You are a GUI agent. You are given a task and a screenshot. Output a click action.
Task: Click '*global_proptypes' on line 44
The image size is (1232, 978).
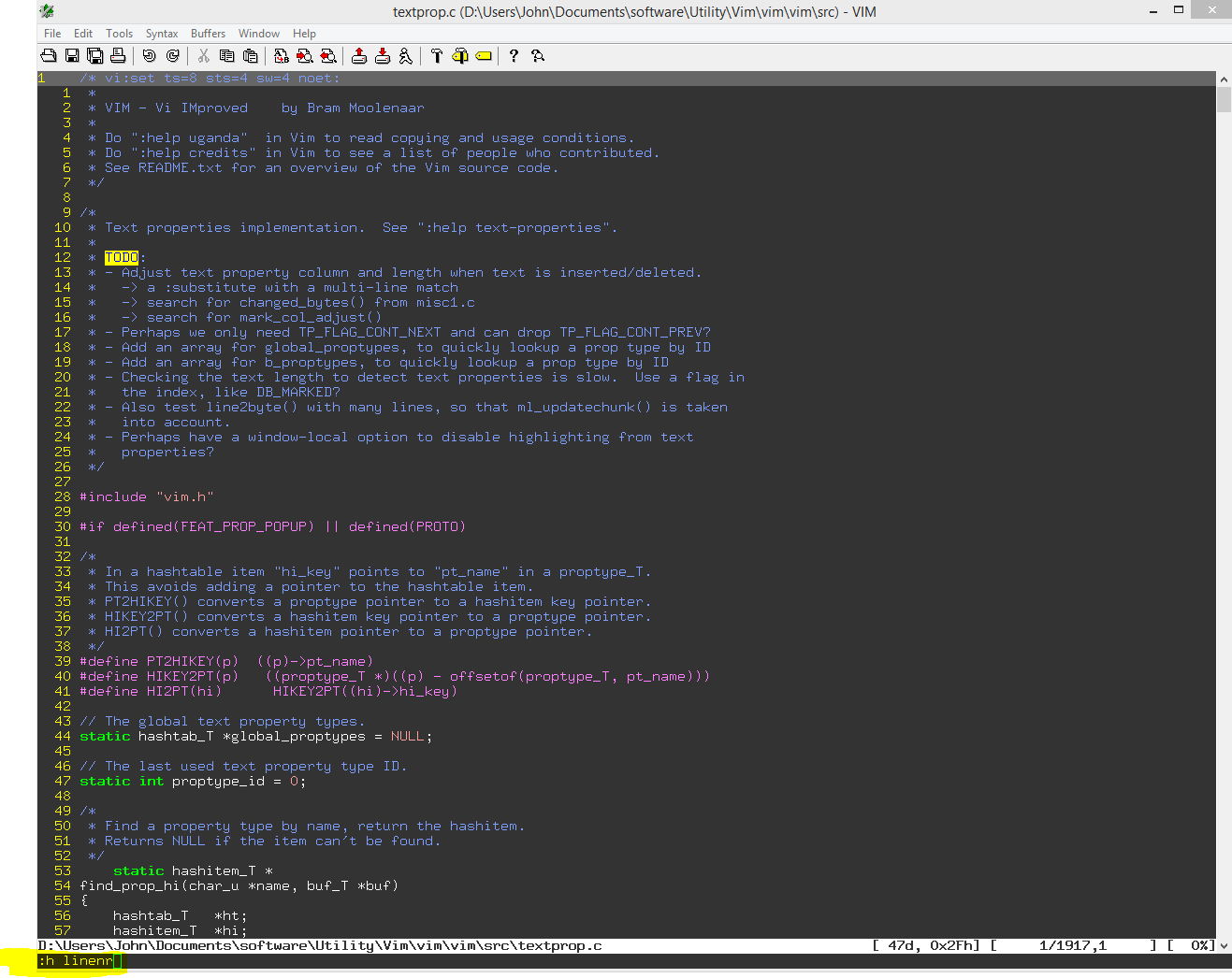click(x=295, y=736)
